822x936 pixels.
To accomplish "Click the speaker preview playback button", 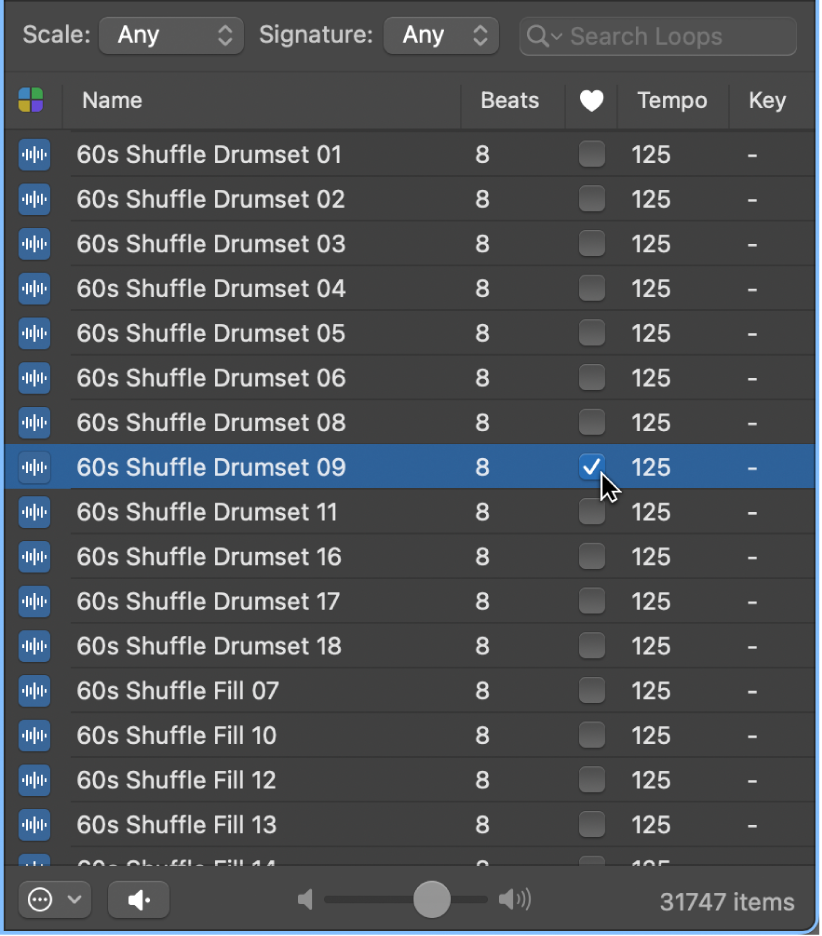I will pyautogui.click(x=138, y=900).
